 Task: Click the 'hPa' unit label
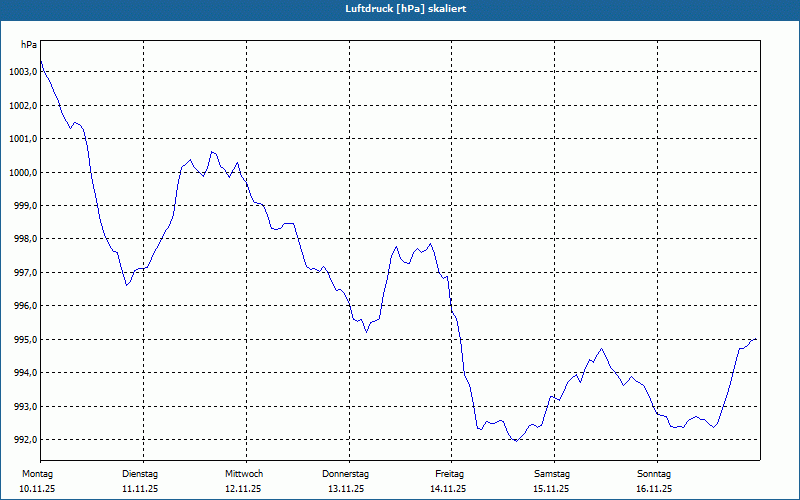[x=29, y=45]
